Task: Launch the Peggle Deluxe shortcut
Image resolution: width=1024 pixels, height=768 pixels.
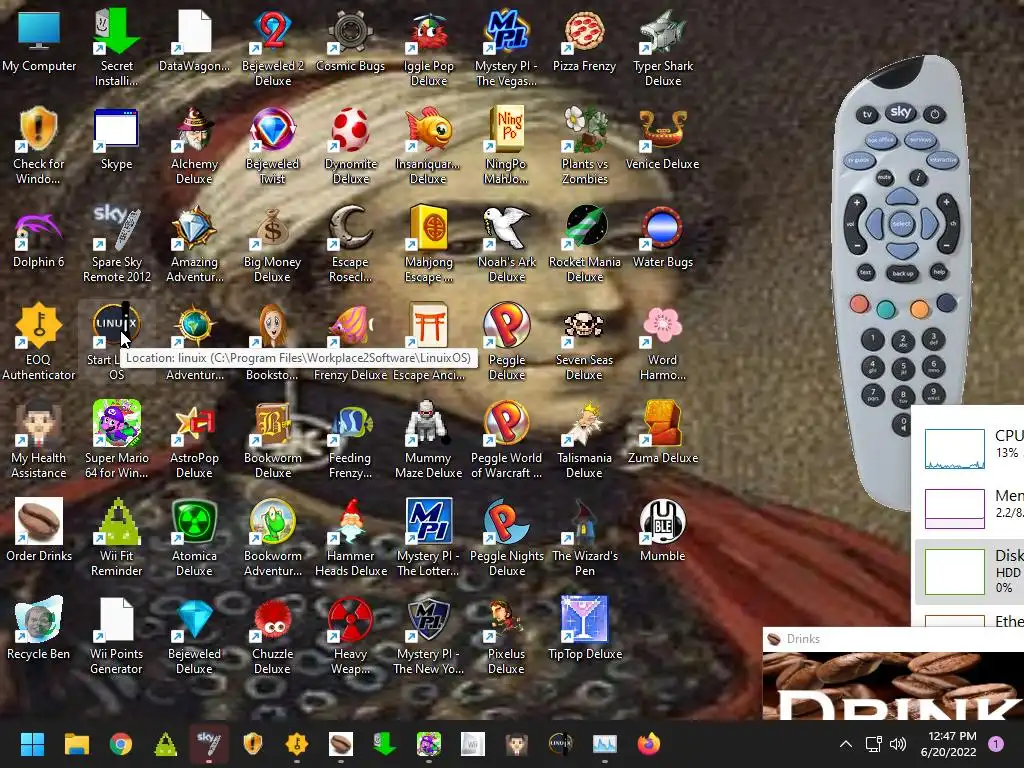Action: coord(506,343)
